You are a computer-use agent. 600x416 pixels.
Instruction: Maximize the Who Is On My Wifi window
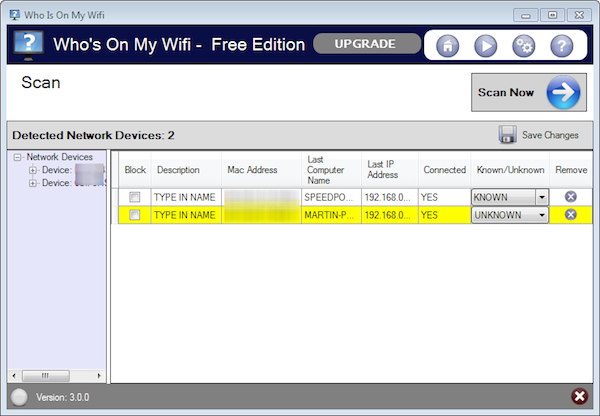[552, 15]
